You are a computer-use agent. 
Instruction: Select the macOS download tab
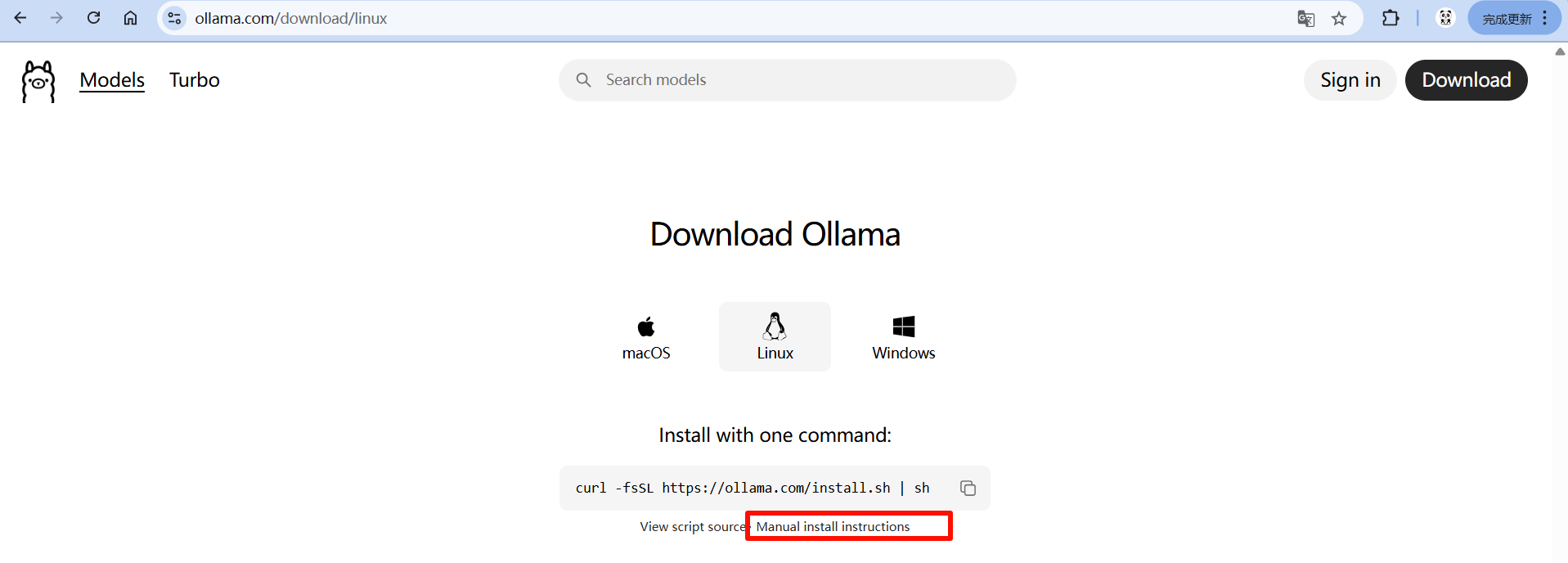pyautogui.click(x=646, y=337)
